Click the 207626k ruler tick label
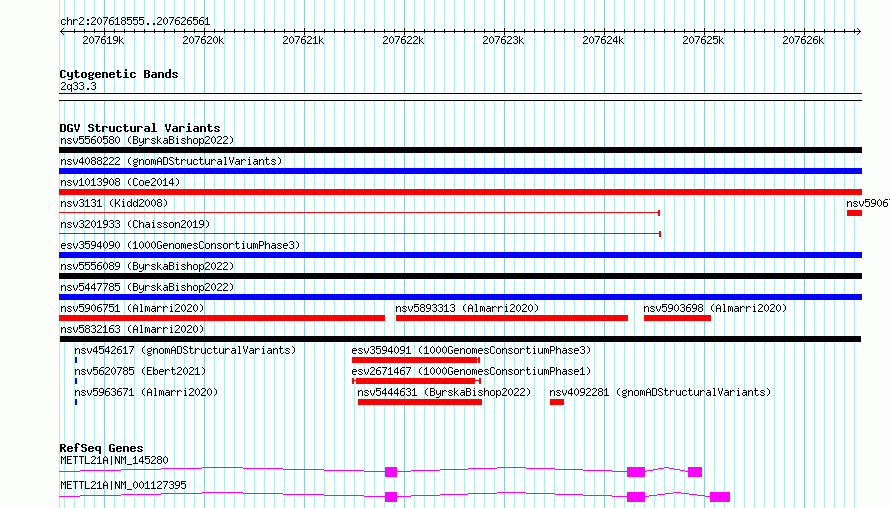The image size is (890, 508). tap(803, 40)
